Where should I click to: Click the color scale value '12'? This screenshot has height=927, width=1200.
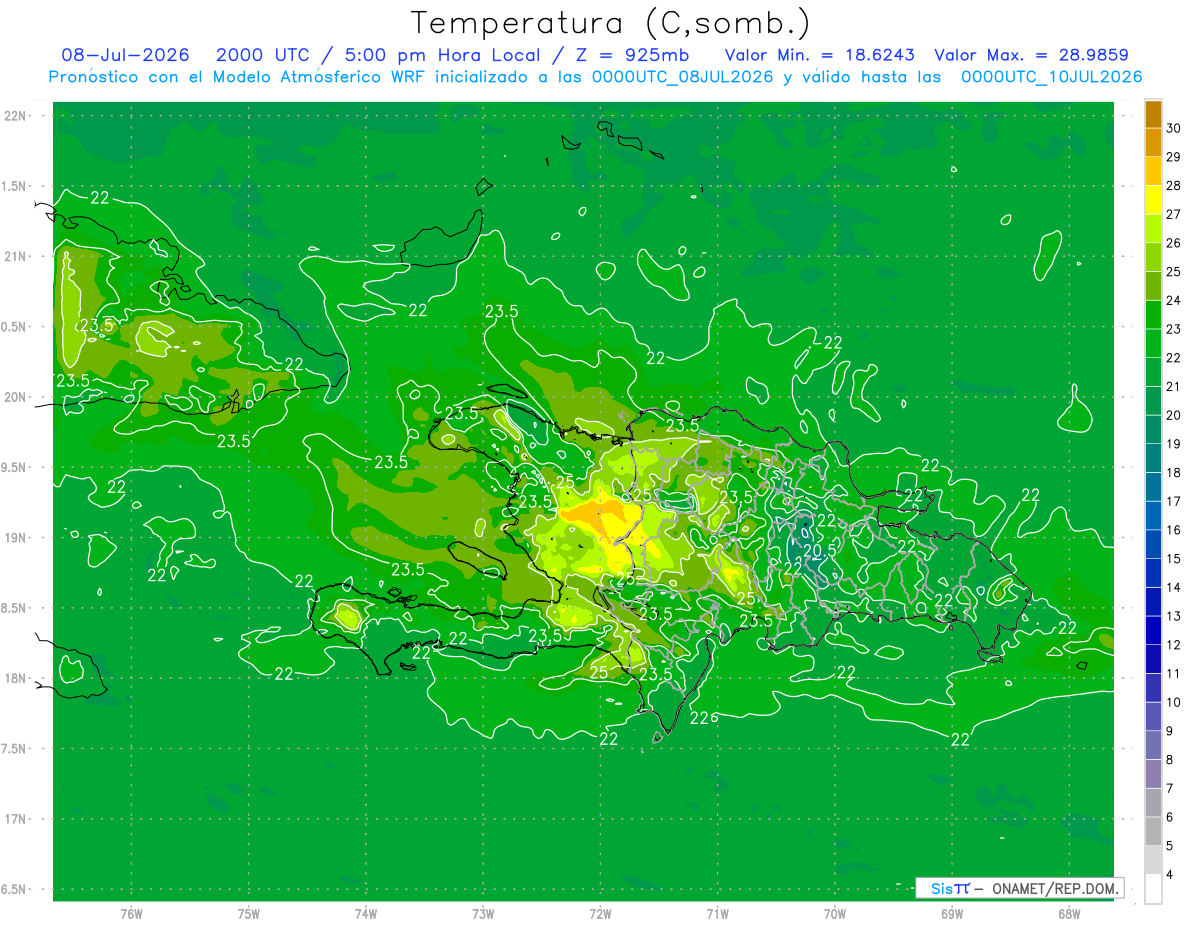(1174, 644)
